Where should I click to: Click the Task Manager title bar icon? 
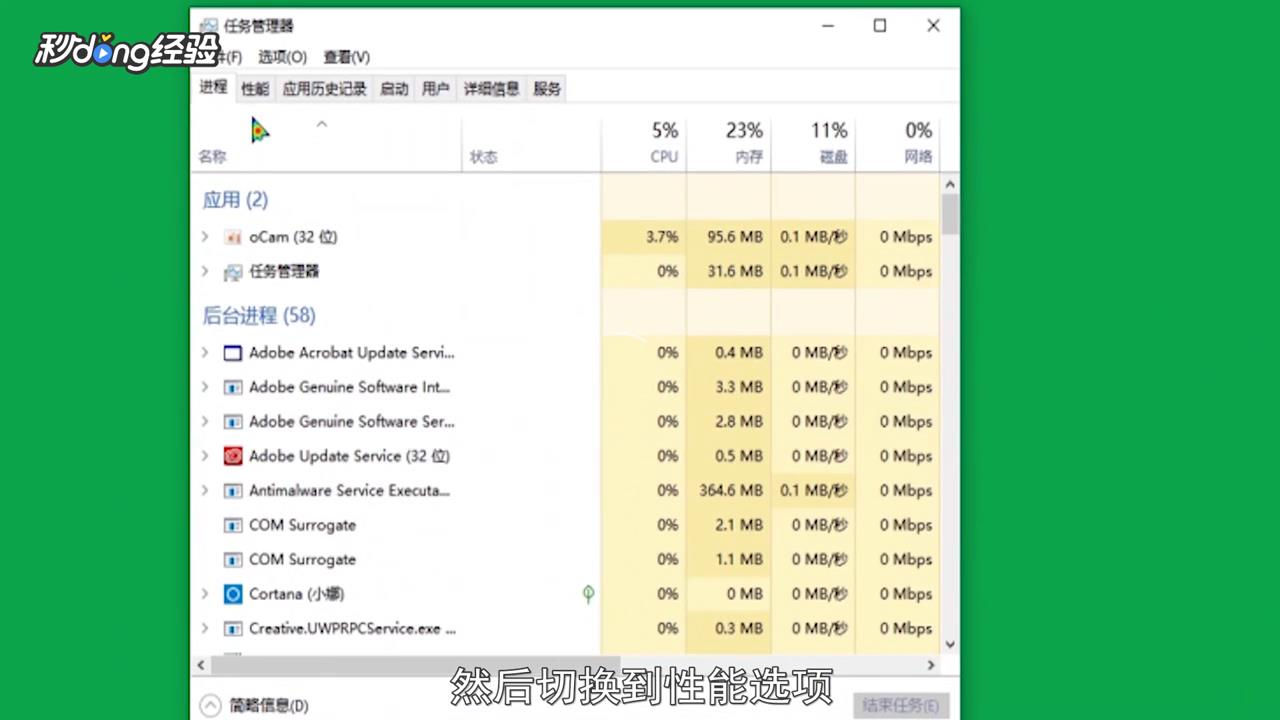tap(209, 26)
